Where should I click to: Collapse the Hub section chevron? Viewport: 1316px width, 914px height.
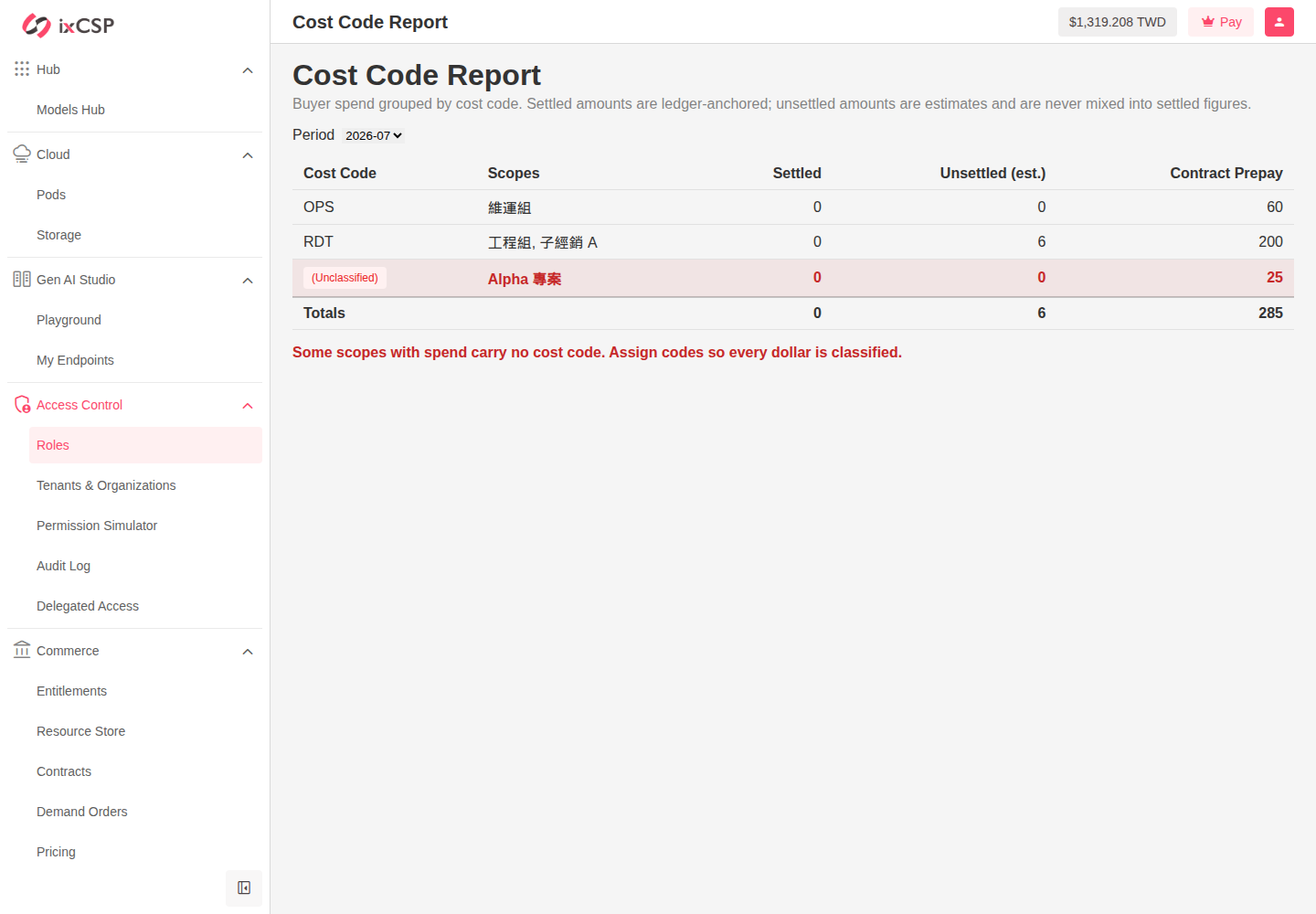(x=248, y=70)
